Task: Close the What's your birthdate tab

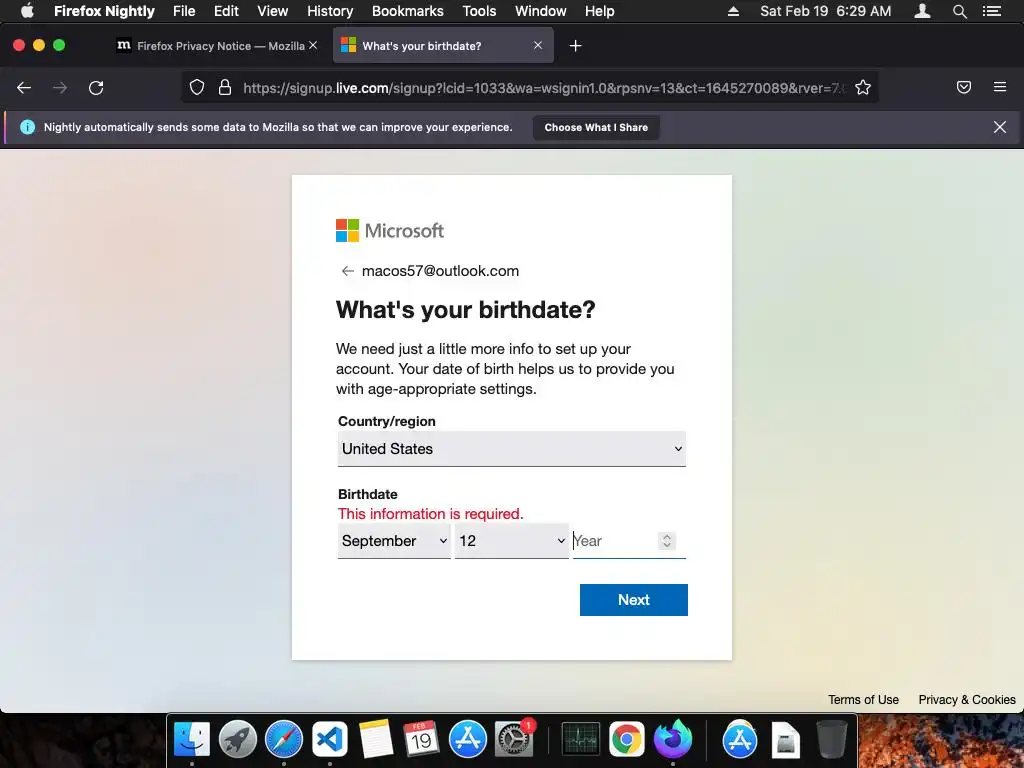Action: point(538,45)
